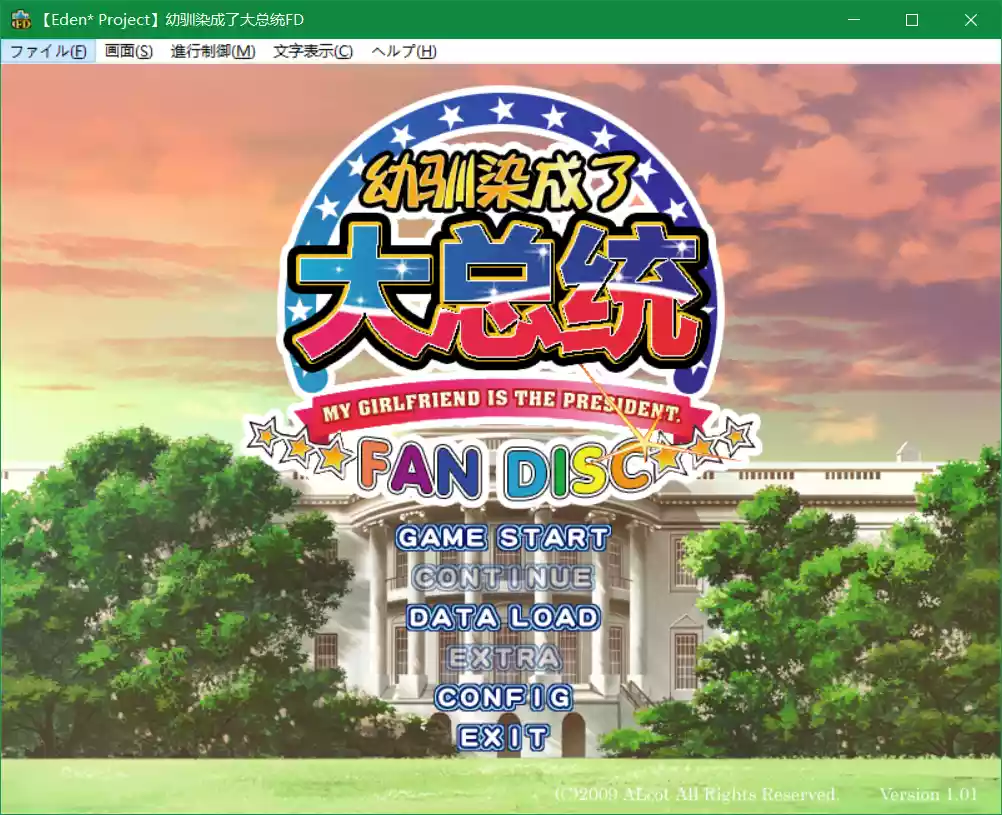The width and height of the screenshot is (1002, 815).
Task: Maximize the game window
Action: (911, 20)
